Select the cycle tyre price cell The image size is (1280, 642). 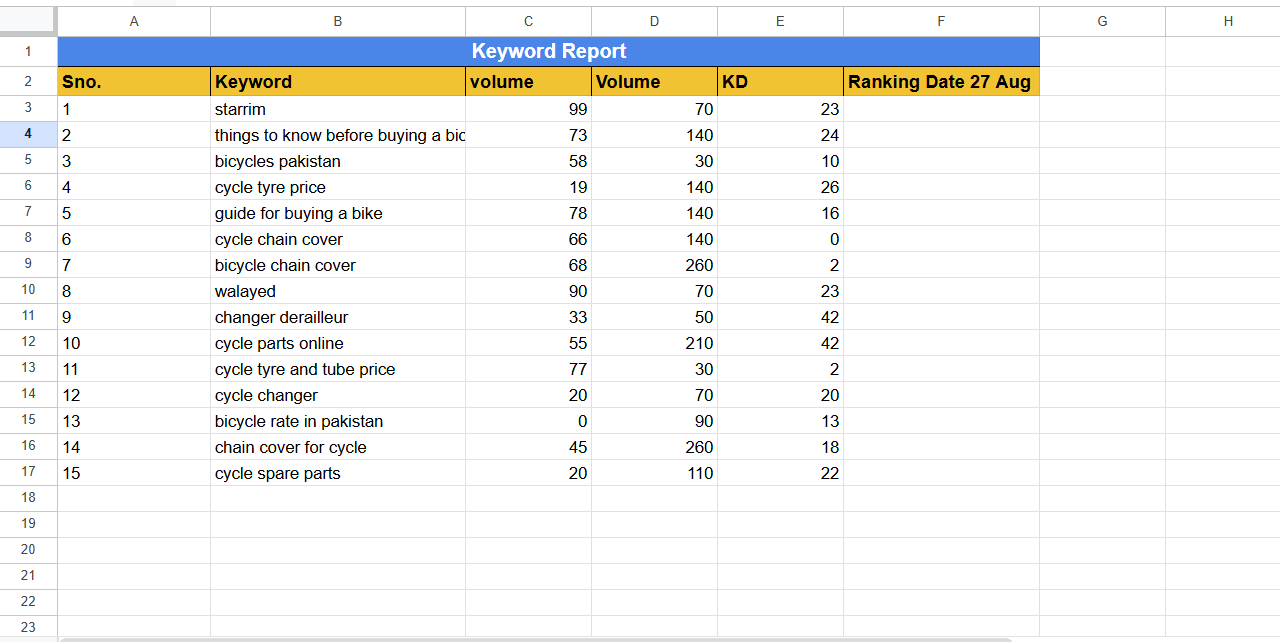point(338,187)
